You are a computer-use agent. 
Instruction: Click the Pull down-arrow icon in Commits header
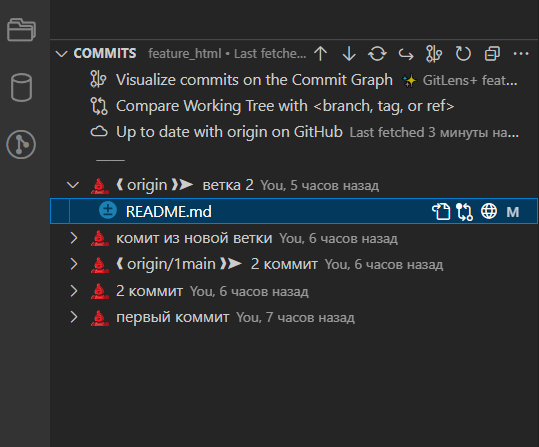349,54
